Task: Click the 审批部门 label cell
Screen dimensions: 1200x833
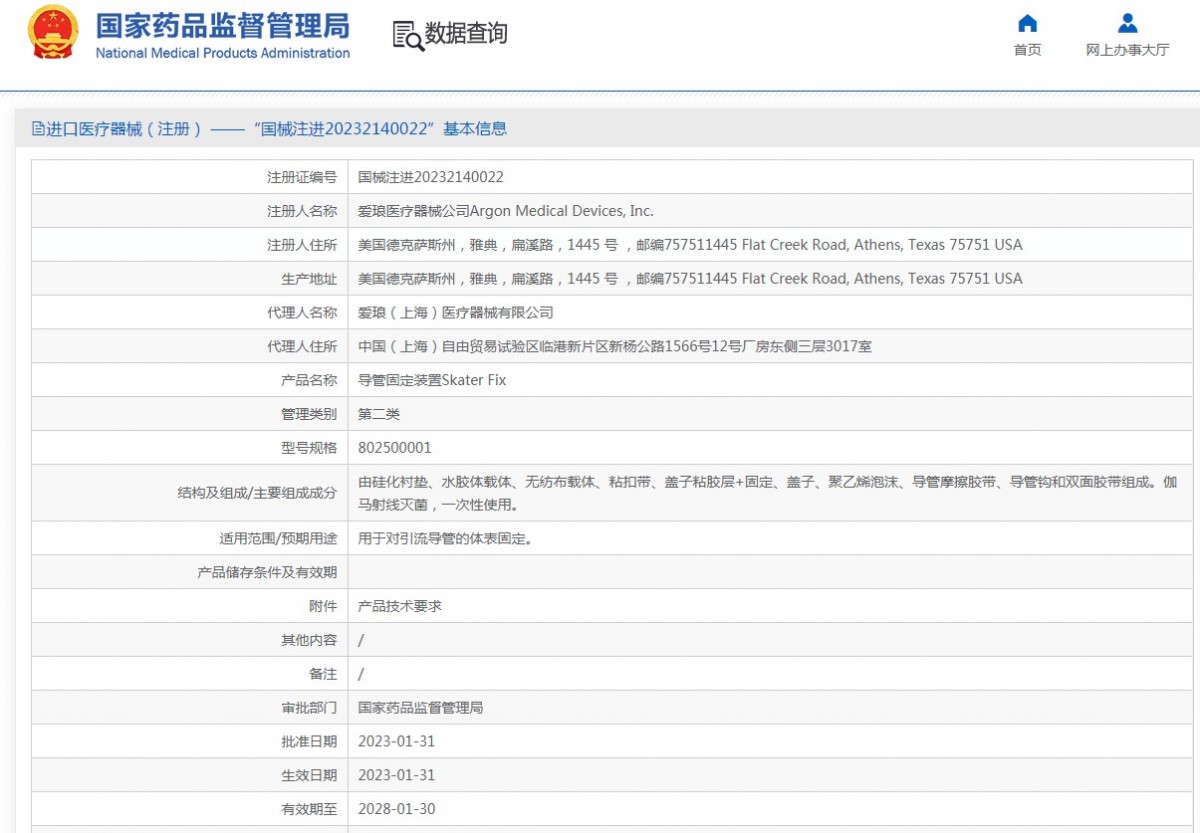Action: (x=190, y=708)
